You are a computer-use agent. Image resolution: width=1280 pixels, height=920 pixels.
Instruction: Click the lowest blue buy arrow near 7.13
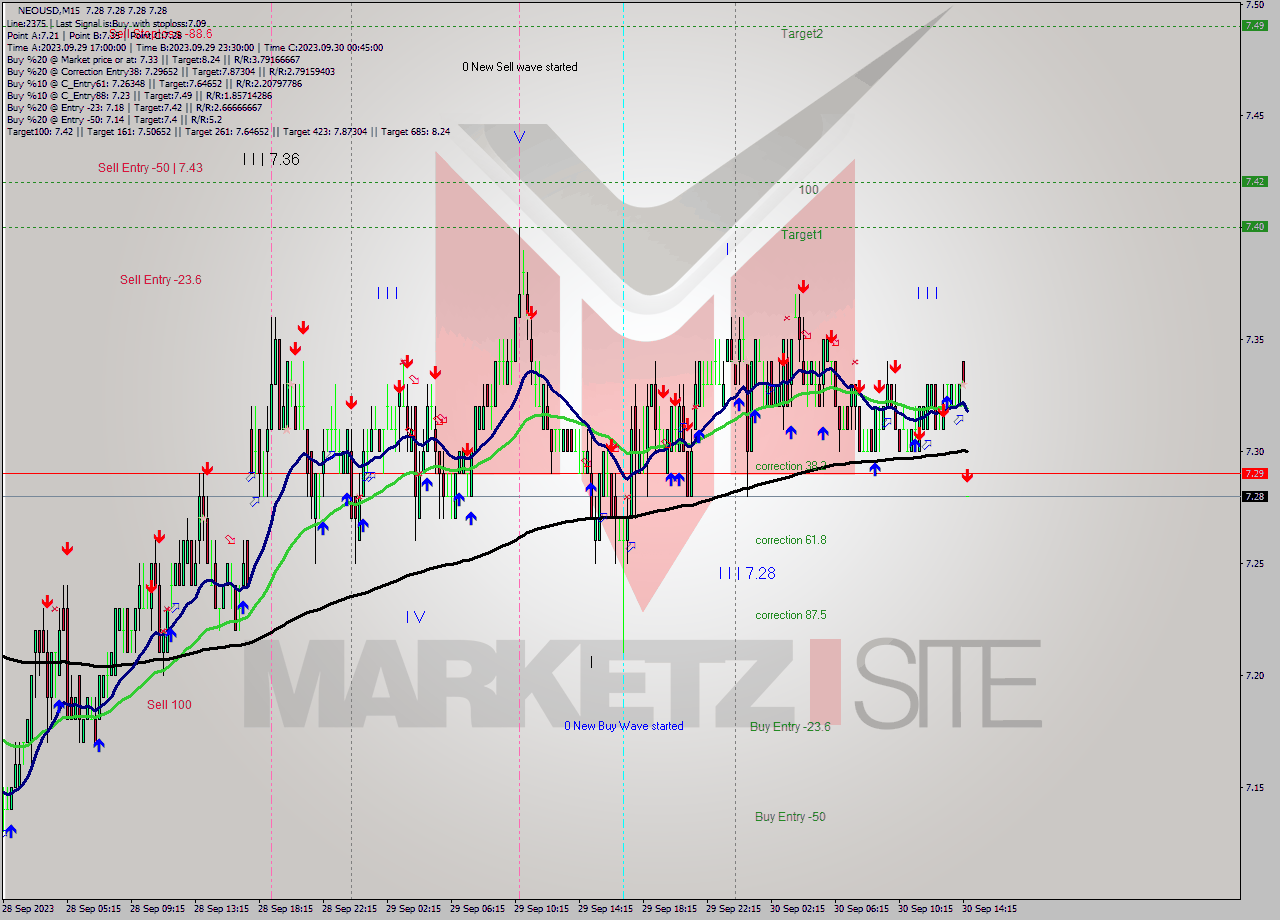(11, 831)
